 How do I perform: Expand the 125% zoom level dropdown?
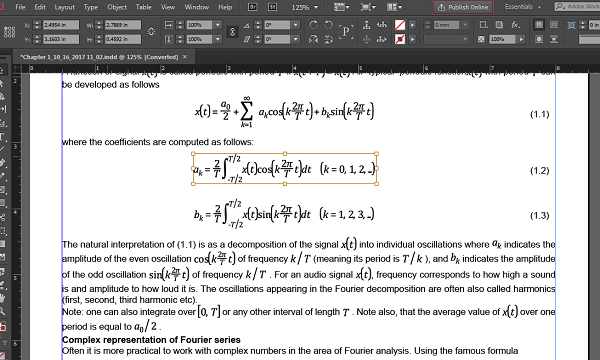click(x=316, y=7)
